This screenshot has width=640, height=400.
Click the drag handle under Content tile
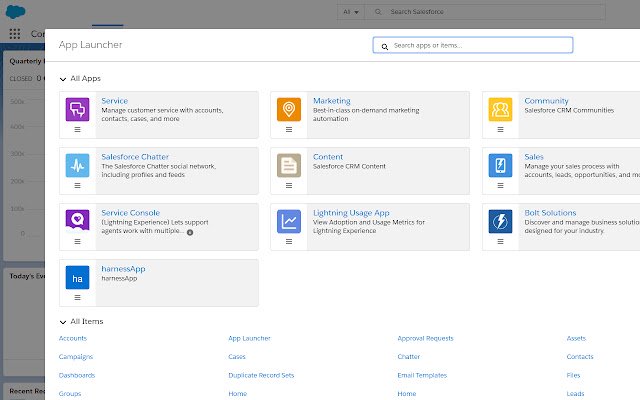tap(289, 185)
